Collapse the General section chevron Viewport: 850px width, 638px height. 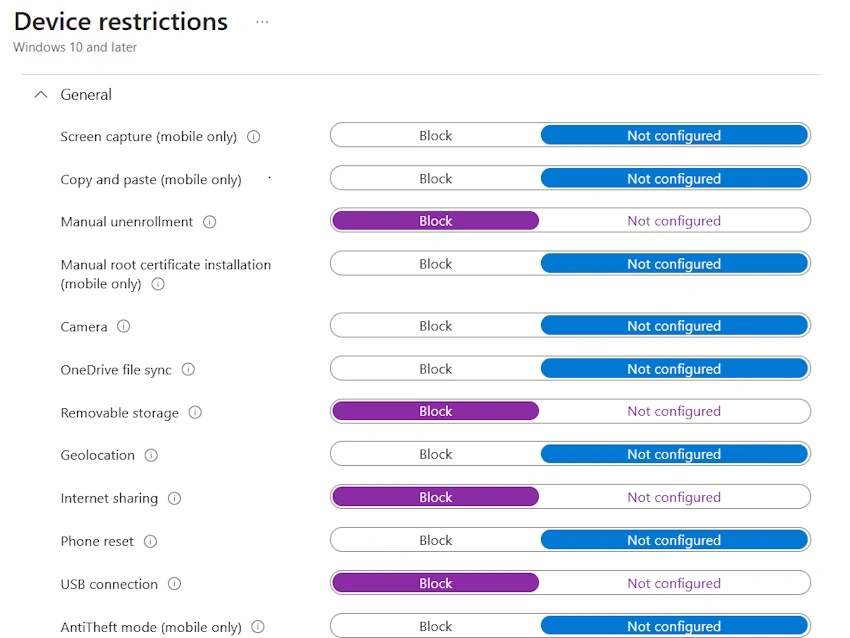point(41,95)
